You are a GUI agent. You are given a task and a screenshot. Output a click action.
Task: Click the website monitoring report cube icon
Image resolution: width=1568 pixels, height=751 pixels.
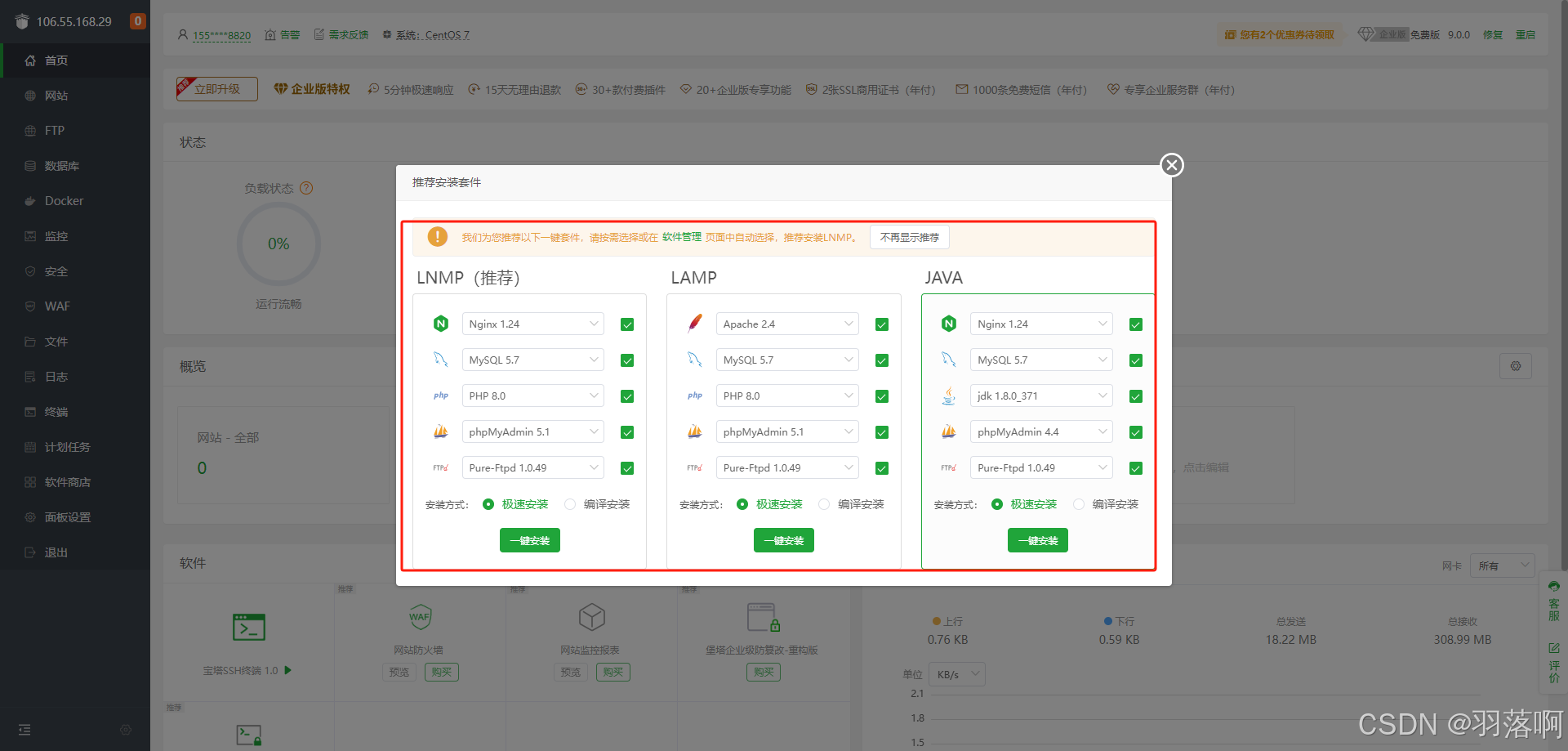point(591,617)
